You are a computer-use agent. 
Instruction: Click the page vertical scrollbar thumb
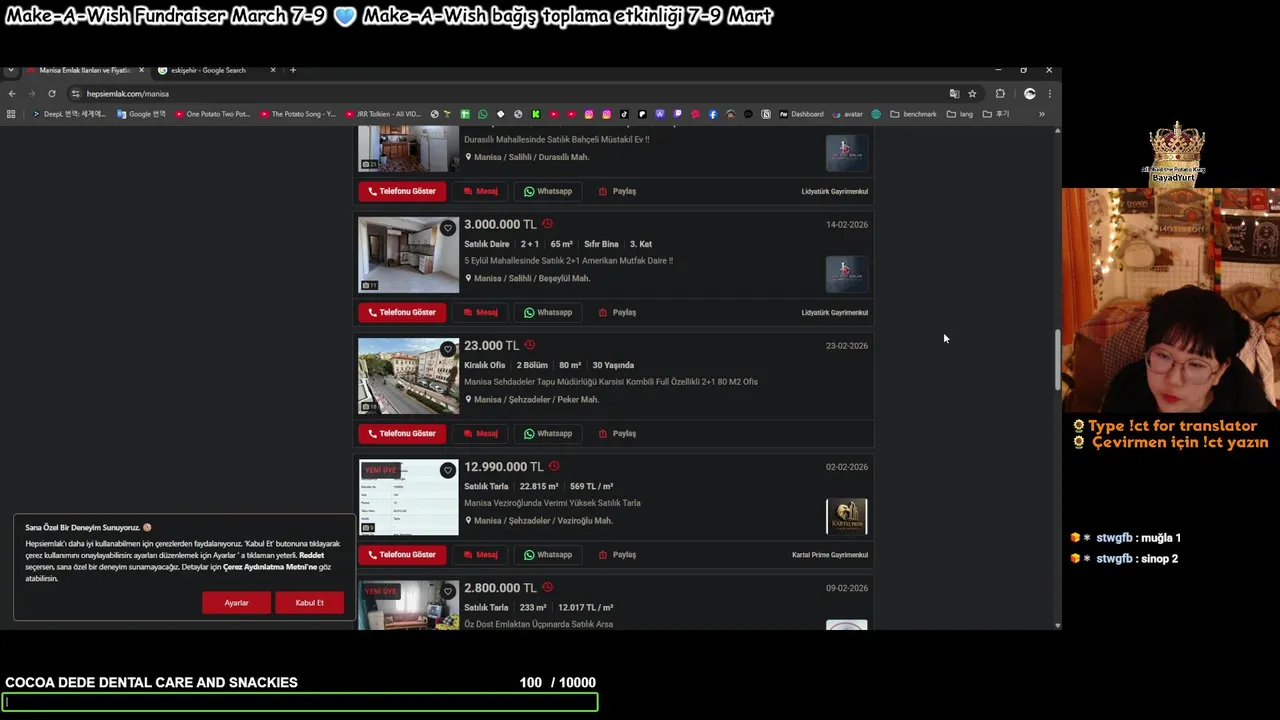pos(1057,360)
